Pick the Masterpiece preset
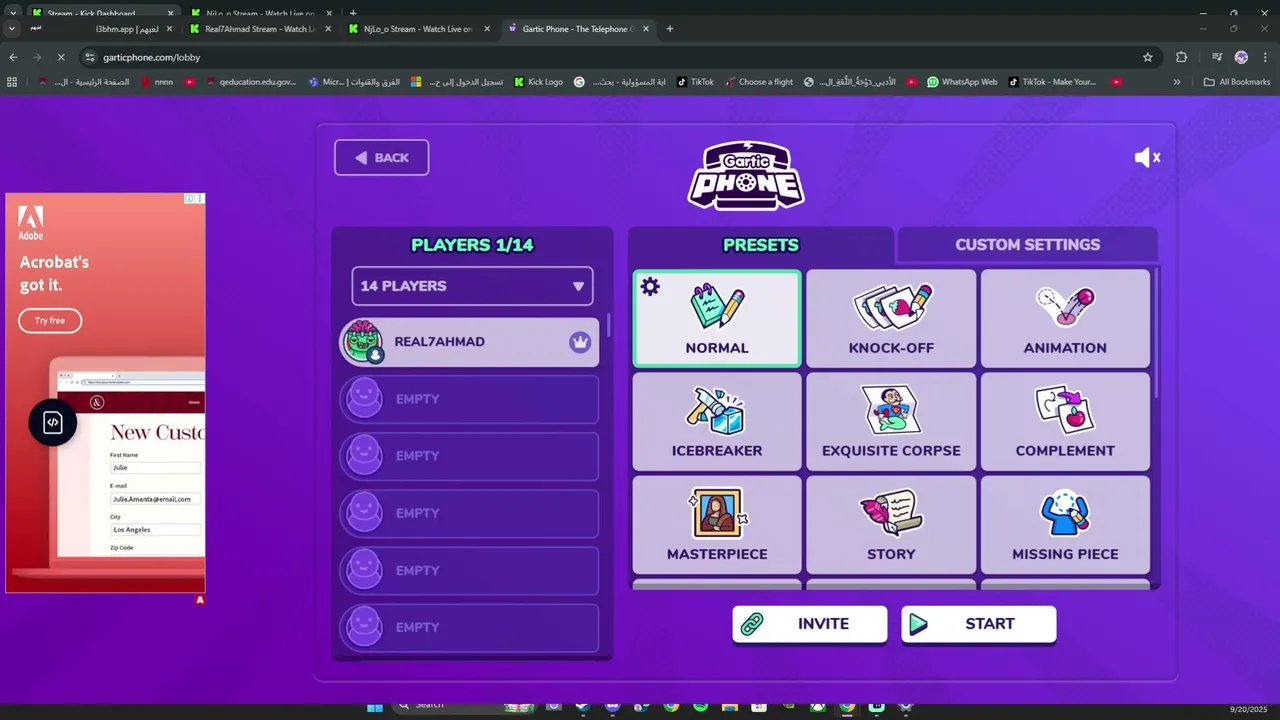This screenshot has width=1280, height=720. [x=717, y=525]
